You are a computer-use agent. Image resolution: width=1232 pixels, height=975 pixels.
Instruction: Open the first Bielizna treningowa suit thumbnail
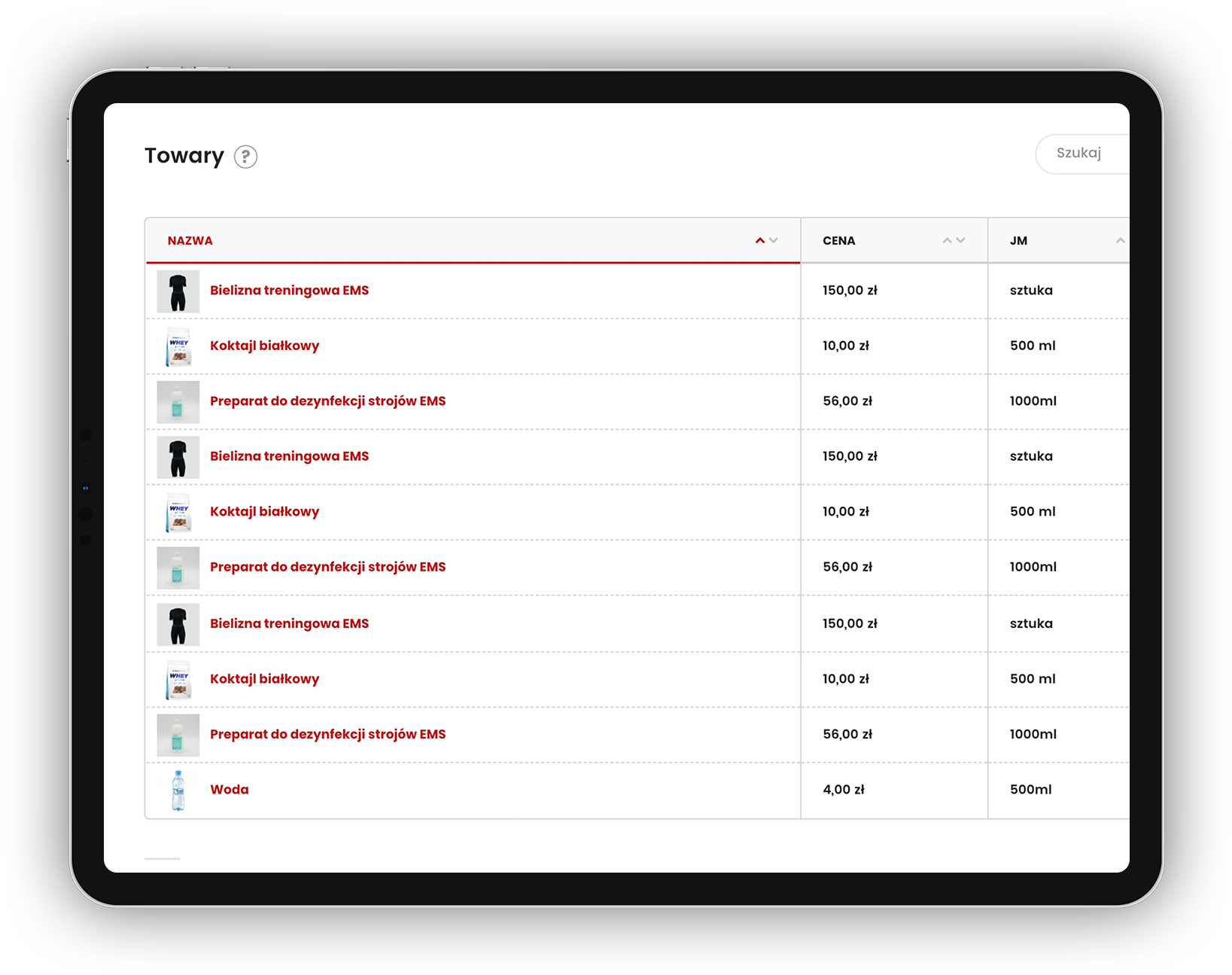pos(178,291)
